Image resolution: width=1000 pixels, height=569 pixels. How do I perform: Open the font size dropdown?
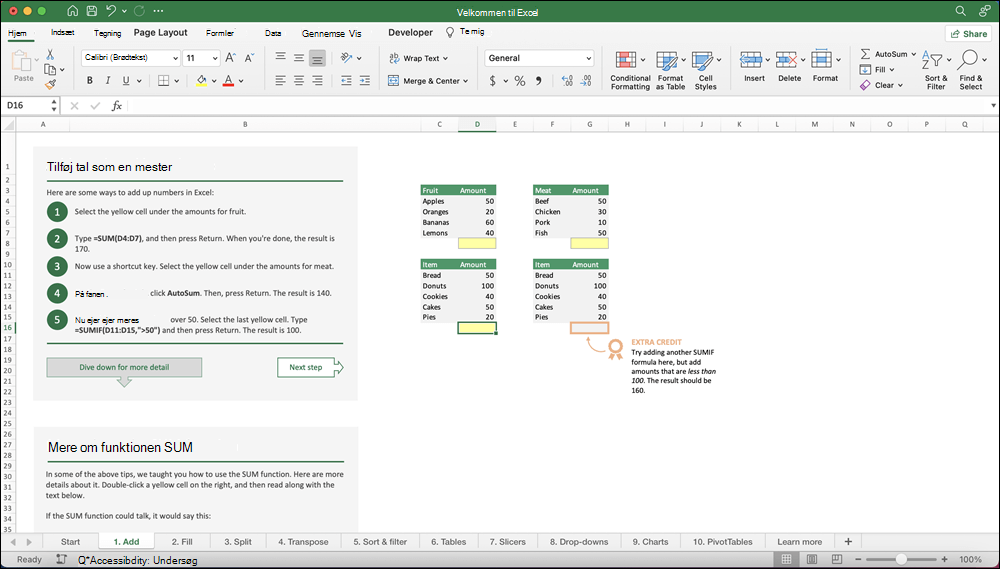216,58
